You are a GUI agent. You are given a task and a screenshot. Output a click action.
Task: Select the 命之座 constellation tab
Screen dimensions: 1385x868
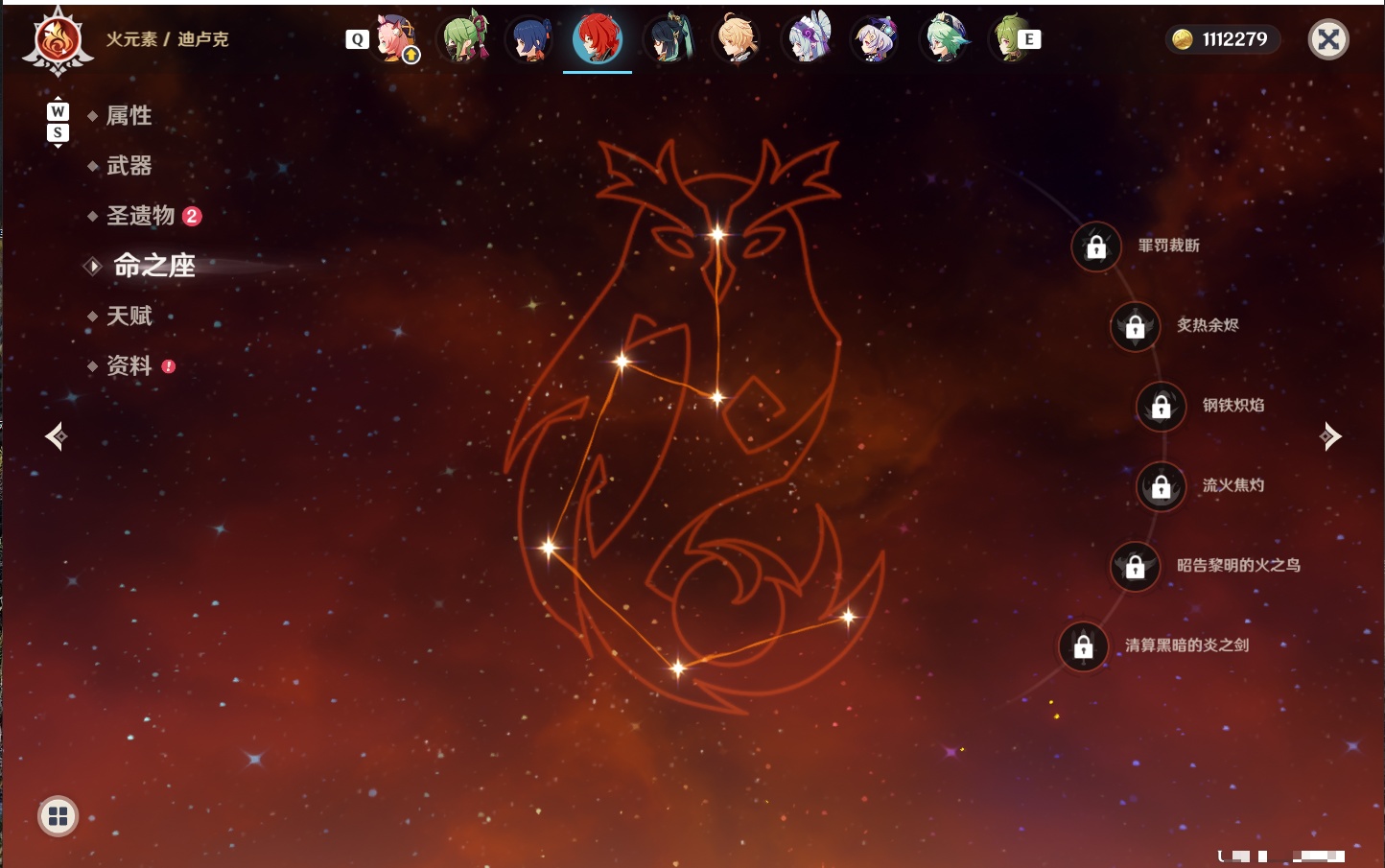point(153,266)
